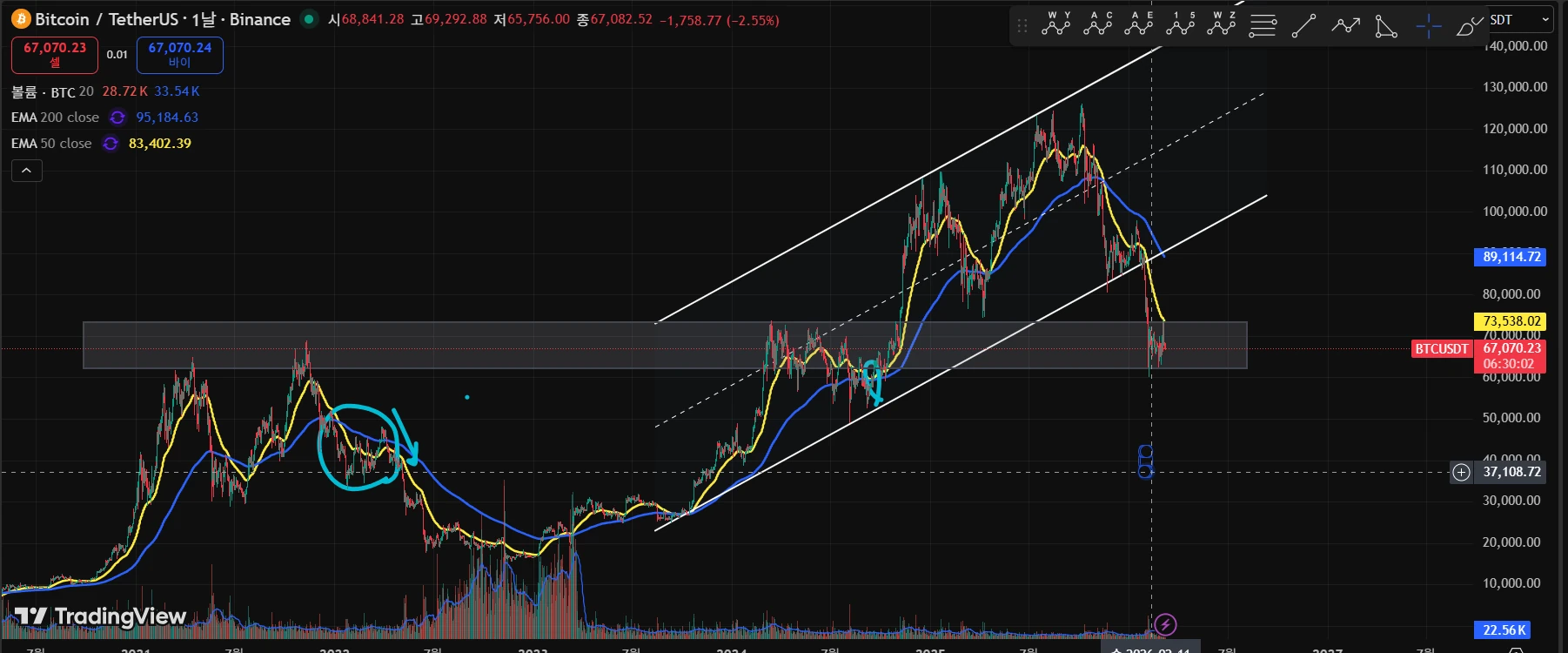The height and width of the screenshot is (653, 1568).
Task: Select the volume BTC 20 indicator legend
Action: click(52, 91)
